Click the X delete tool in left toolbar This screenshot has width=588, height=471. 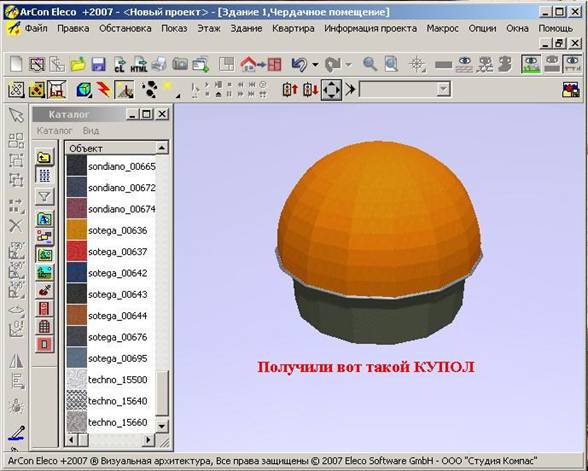pos(16,226)
